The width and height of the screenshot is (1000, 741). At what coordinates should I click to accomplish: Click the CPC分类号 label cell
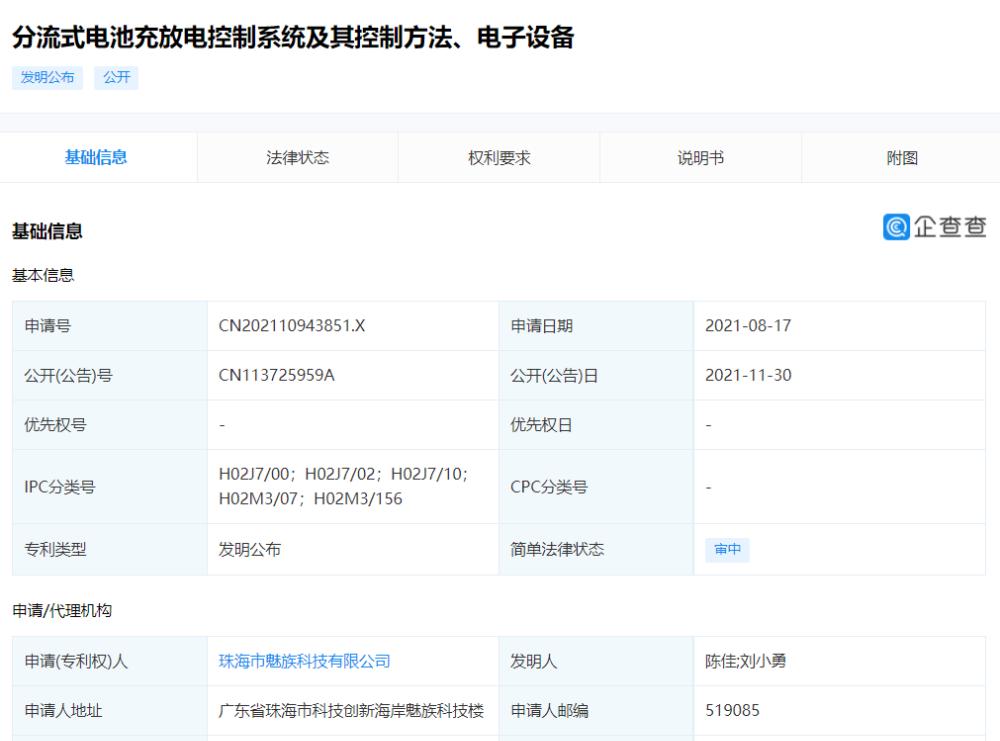pyautogui.click(x=596, y=487)
